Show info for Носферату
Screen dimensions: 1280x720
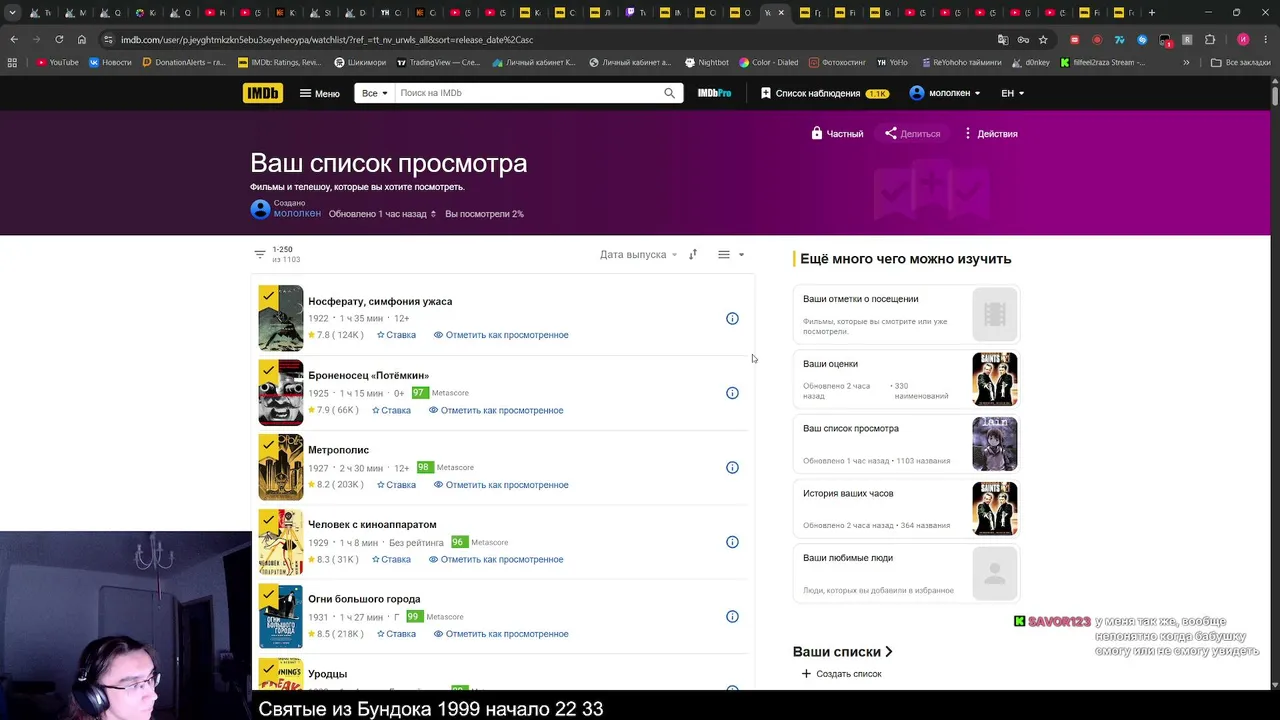[x=732, y=319]
